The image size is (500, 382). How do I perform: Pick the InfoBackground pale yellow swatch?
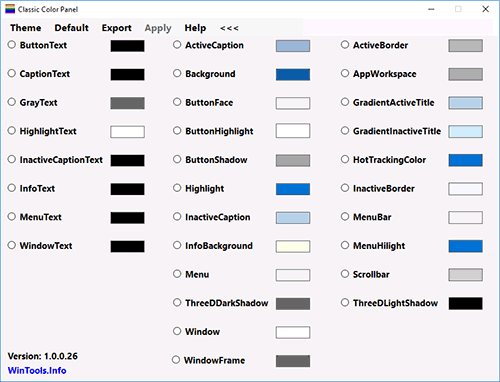[x=293, y=247]
